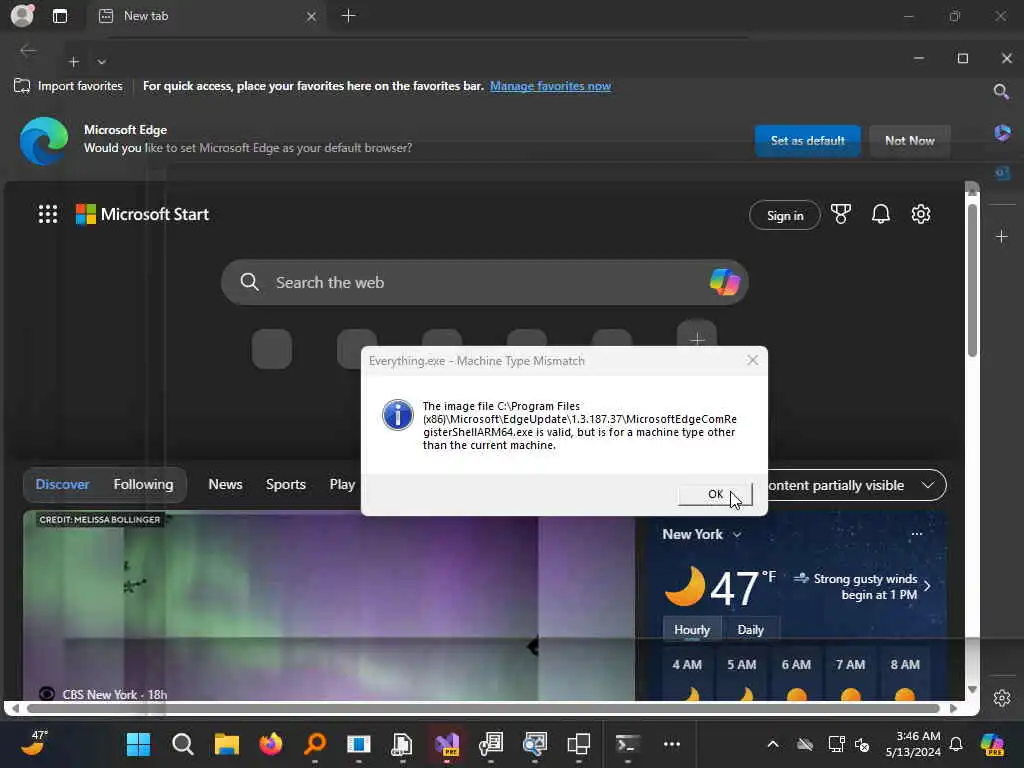
Task: Open Everything search orange magnifier in taskbar
Action: 315,743
